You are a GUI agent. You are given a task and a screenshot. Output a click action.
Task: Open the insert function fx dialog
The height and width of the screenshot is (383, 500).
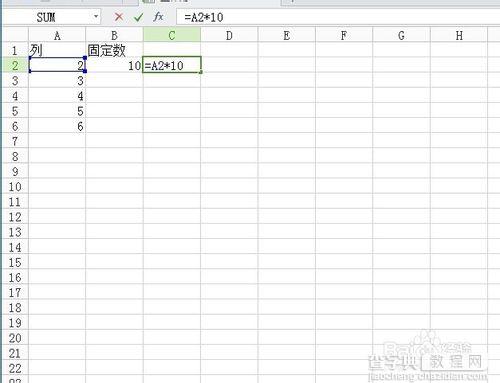tap(158, 17)
